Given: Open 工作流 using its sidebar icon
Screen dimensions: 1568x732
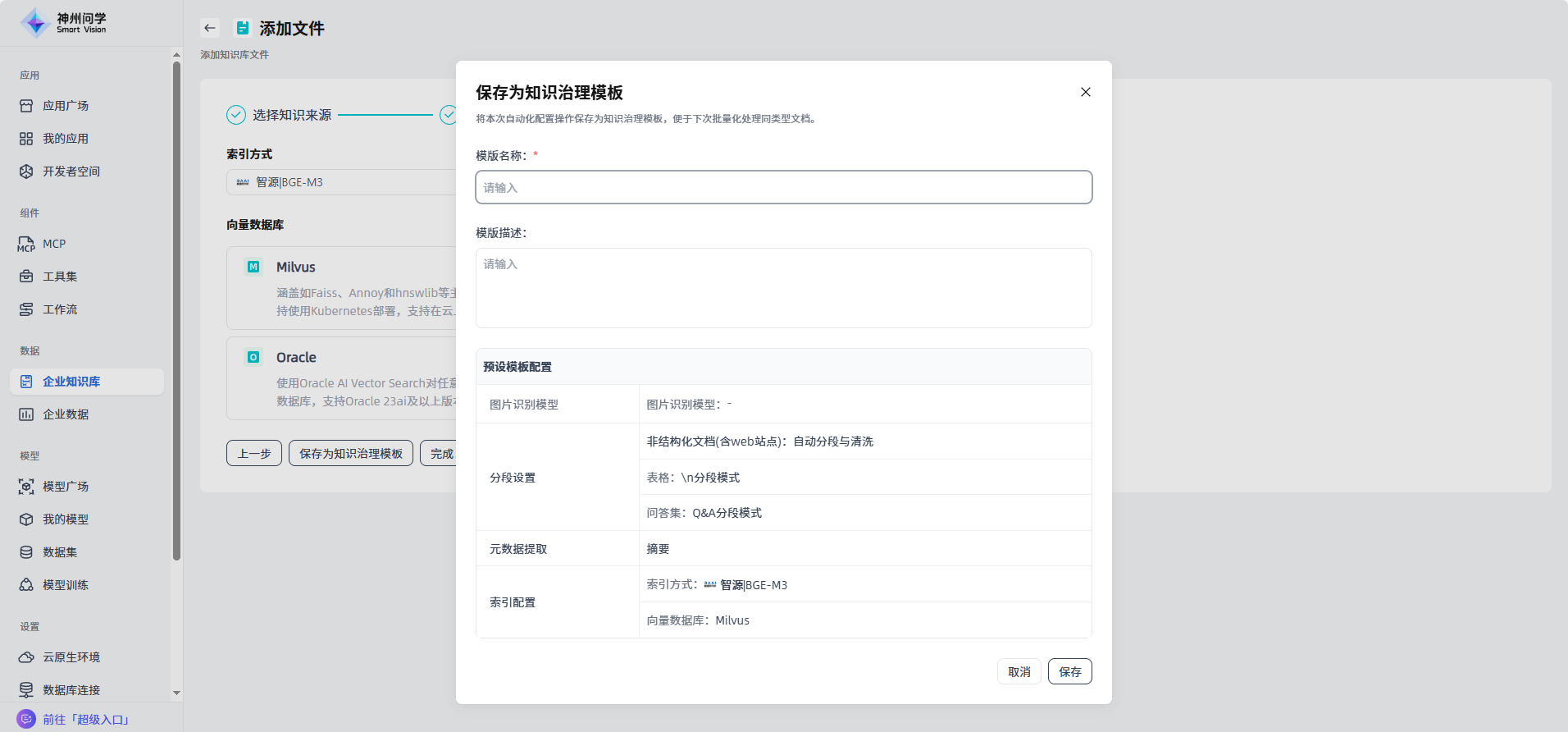Looking at the screenshot, I should point(26,309).
